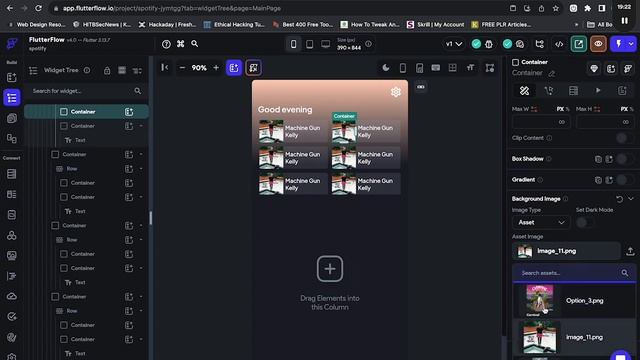Open the cloud functions sidebar icon
640x360 pixels.
(12, 296)
